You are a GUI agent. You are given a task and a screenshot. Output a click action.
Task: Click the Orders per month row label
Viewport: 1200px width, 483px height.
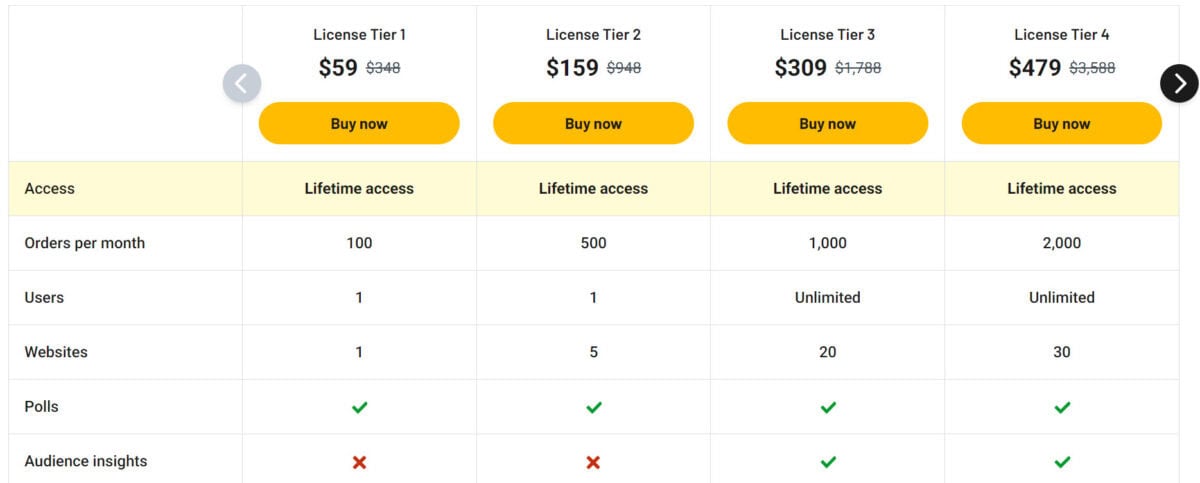click(x=84, y=243)
